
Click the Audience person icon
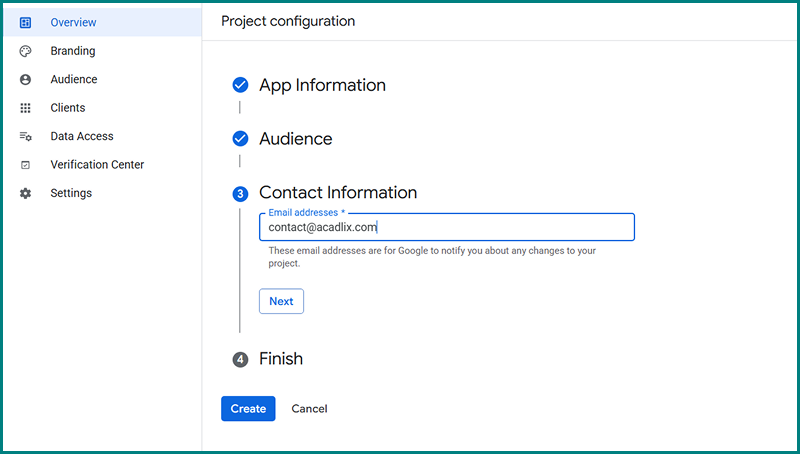tap(26, 79)
